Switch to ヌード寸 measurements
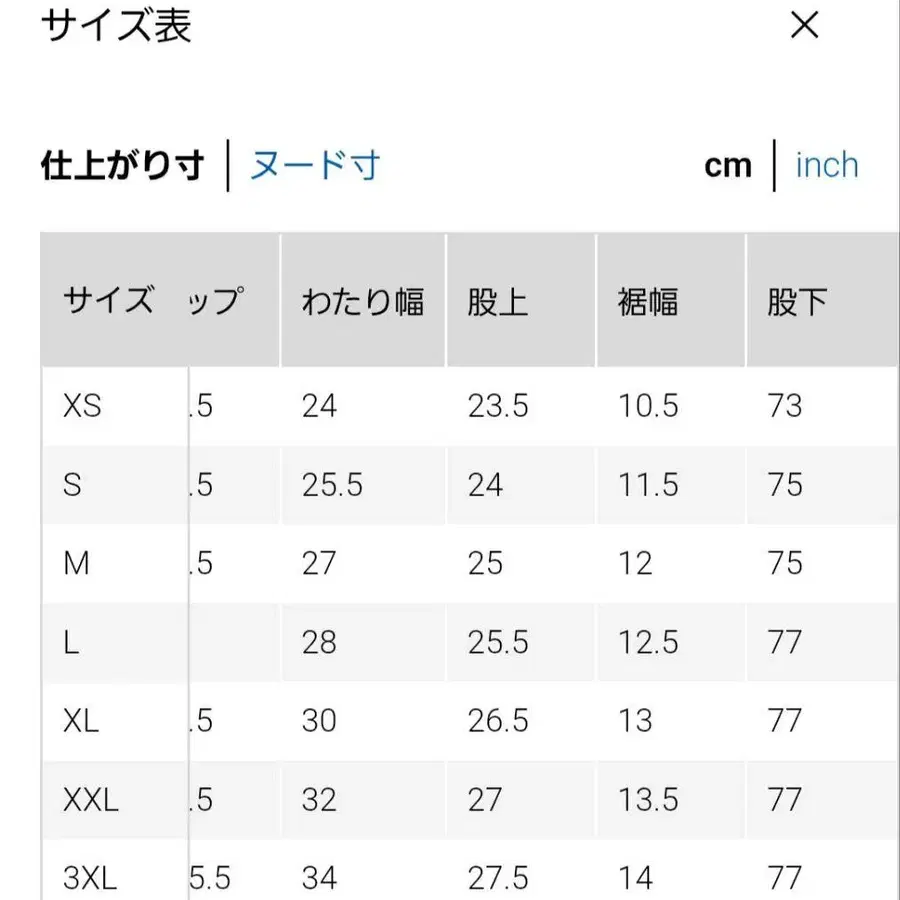The width and height of the screenshot is (900, 900). tap(313, 165)
